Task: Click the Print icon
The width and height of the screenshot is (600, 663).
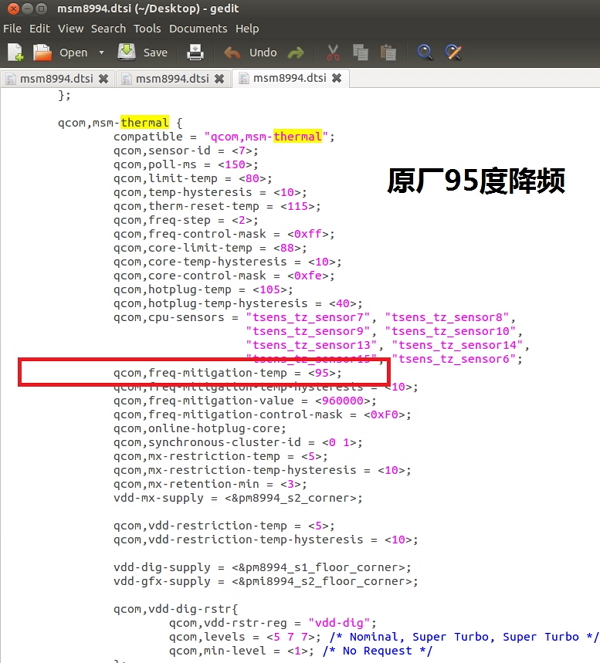Action: pyautogui.click(x=196, y=52)
